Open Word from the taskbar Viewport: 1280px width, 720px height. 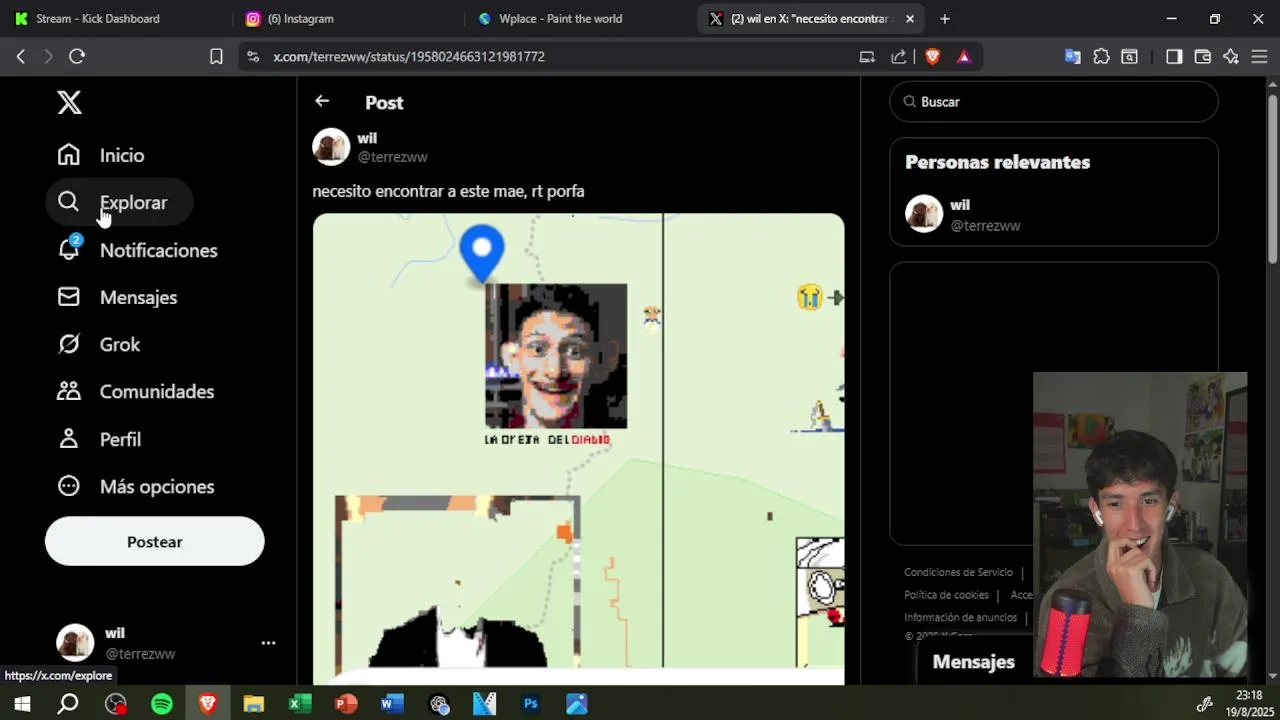tap(392, 704)
